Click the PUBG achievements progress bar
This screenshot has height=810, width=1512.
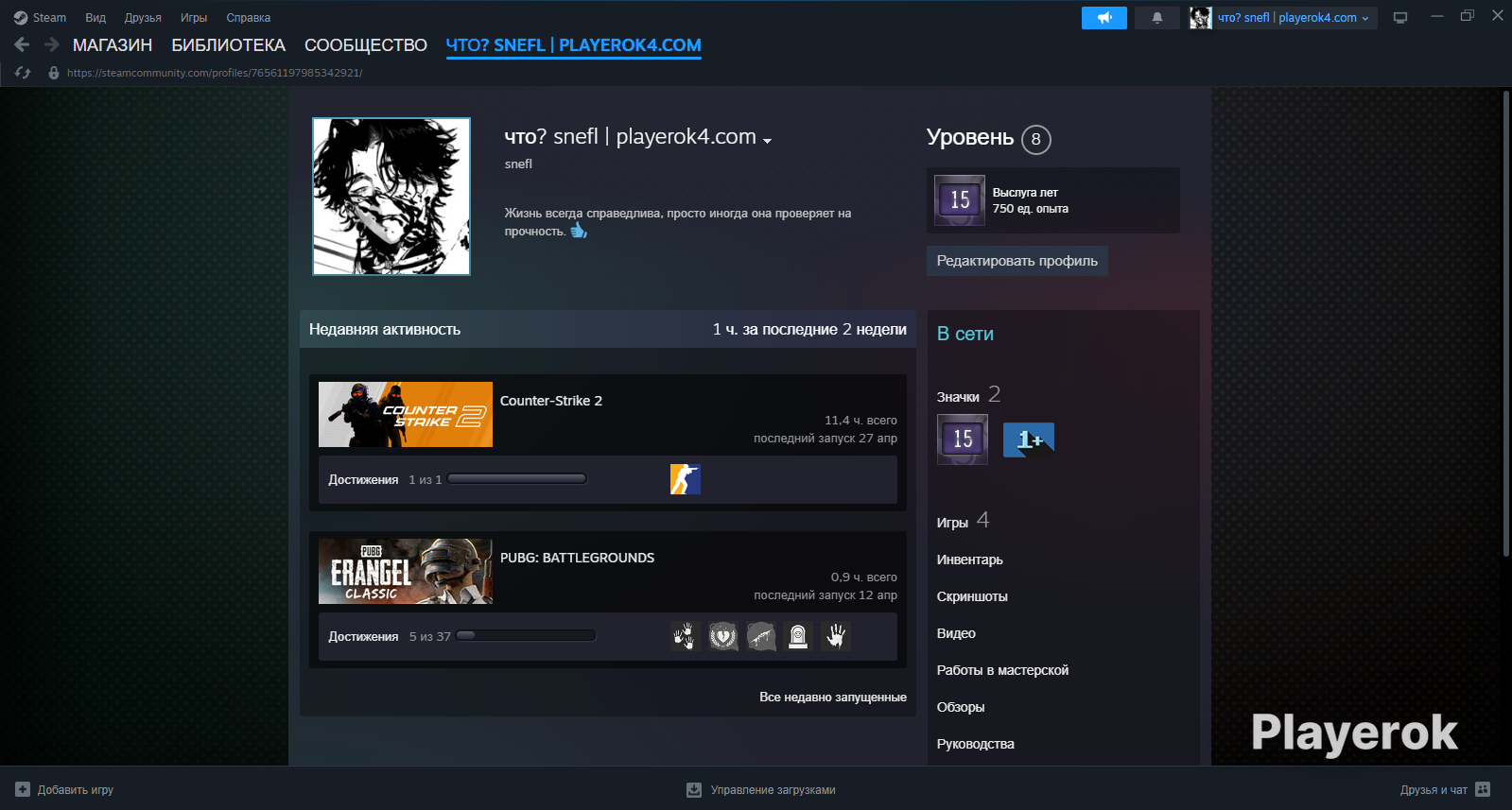(x=526, y=636)
